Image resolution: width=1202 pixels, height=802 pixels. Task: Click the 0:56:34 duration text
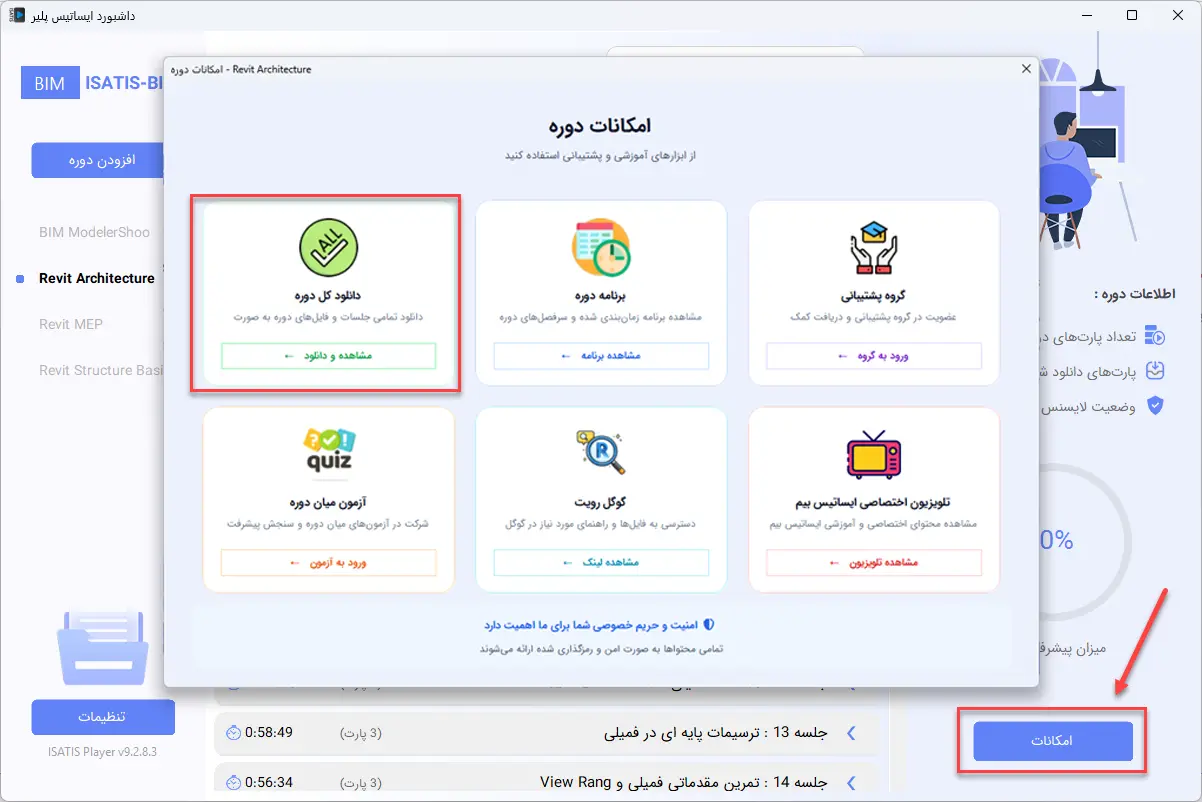coord(270,782)
